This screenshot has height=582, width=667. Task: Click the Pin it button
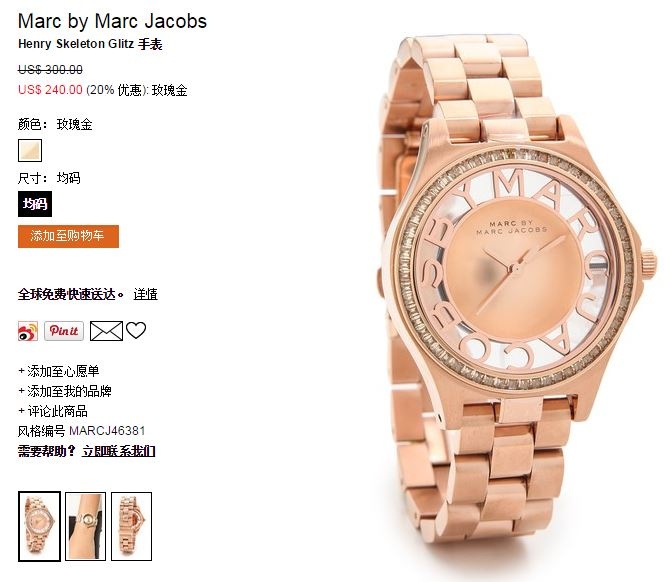point(64,331)
